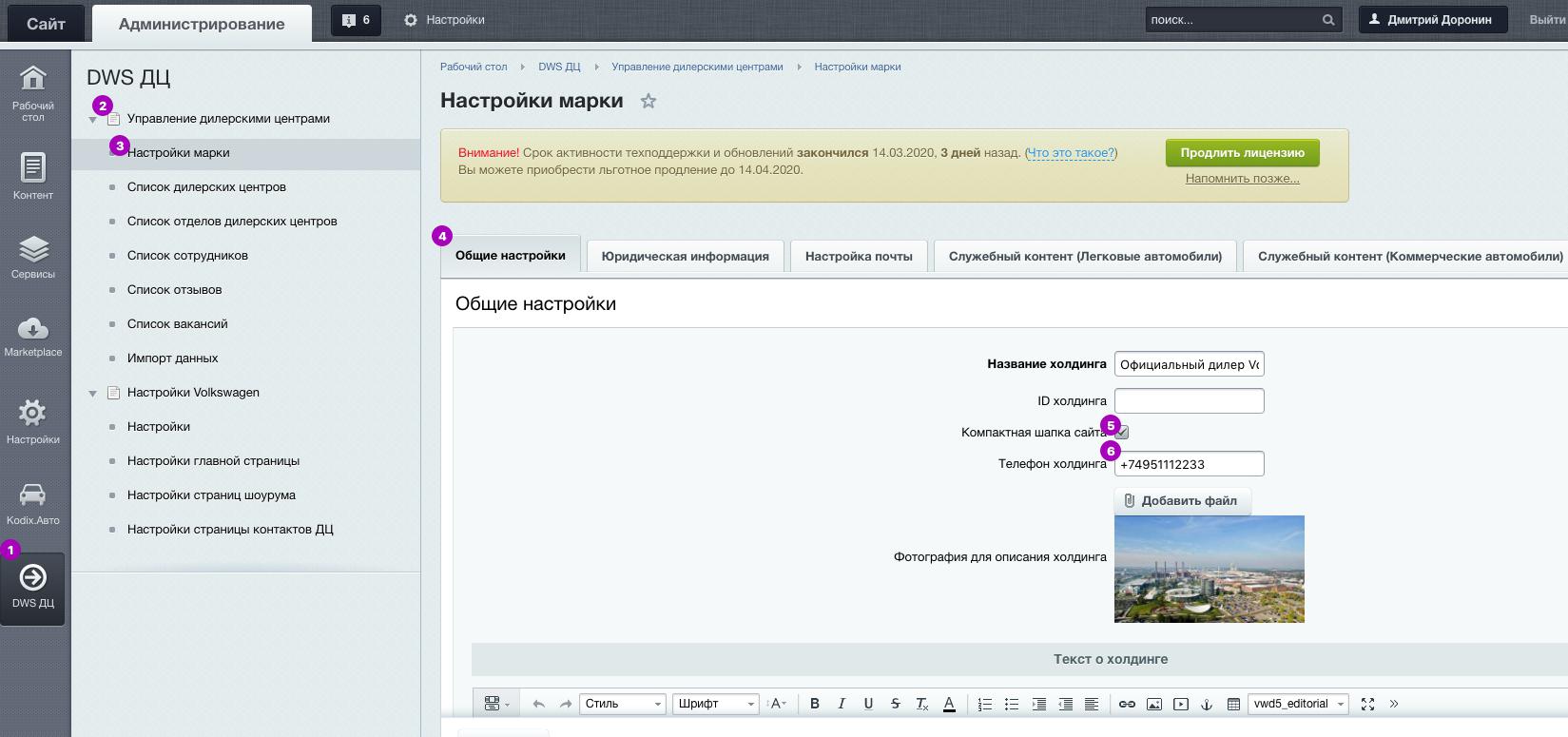The image size is (1568, 737).
Task: Open text color picker in editor
Action: (949, 704)
